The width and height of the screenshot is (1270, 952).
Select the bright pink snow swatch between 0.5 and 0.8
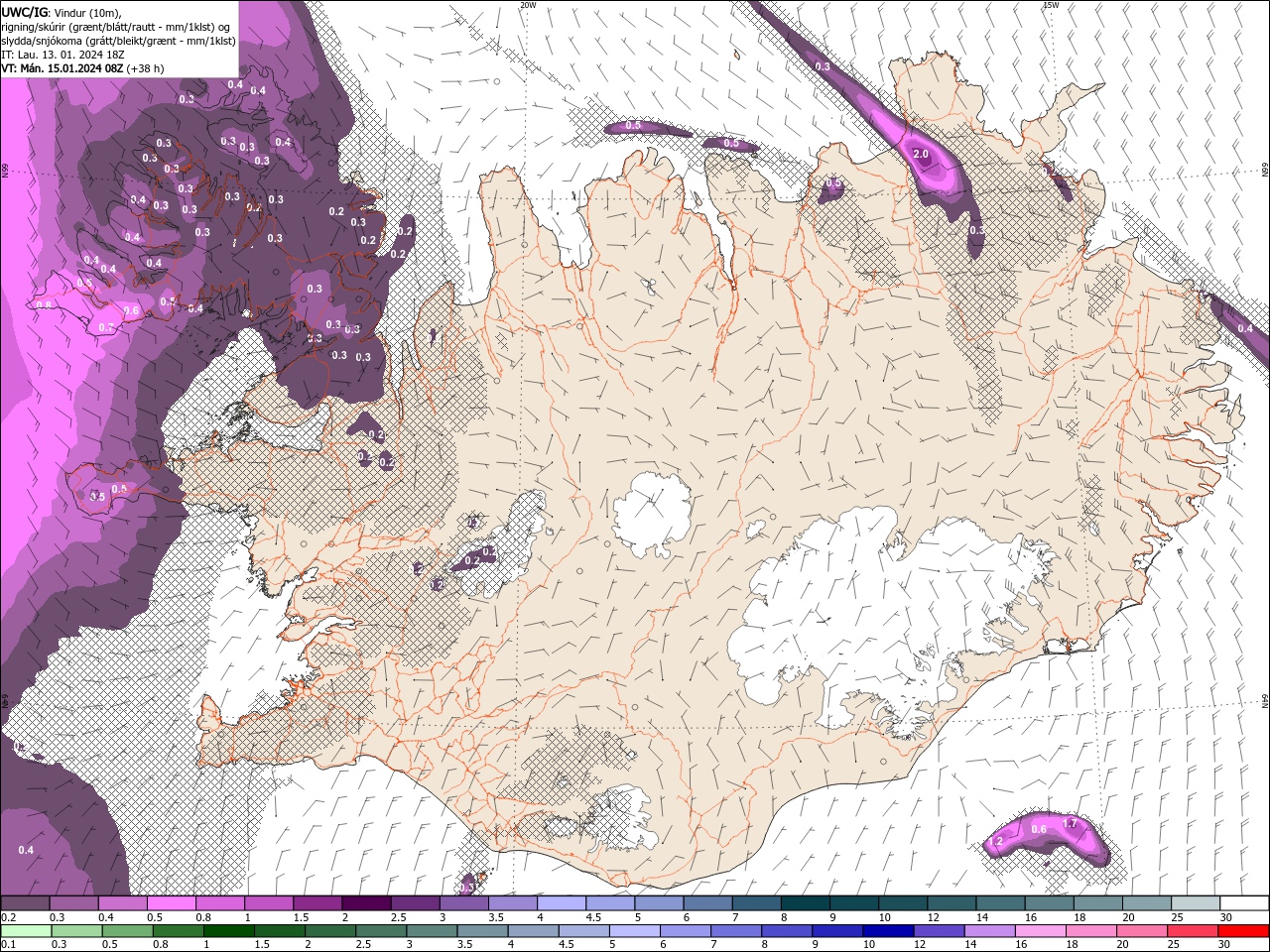[x=172, y=903]
